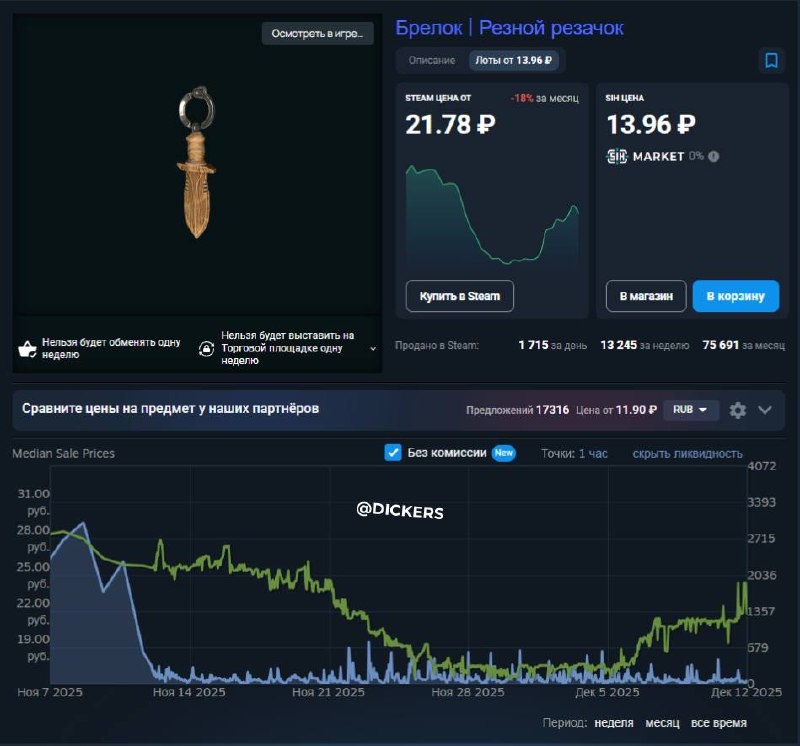Image resolution: width=800 pixels, height=746 pixels.
Task: Click 'Осмотреть в игре' button
Action: point(317,34)
